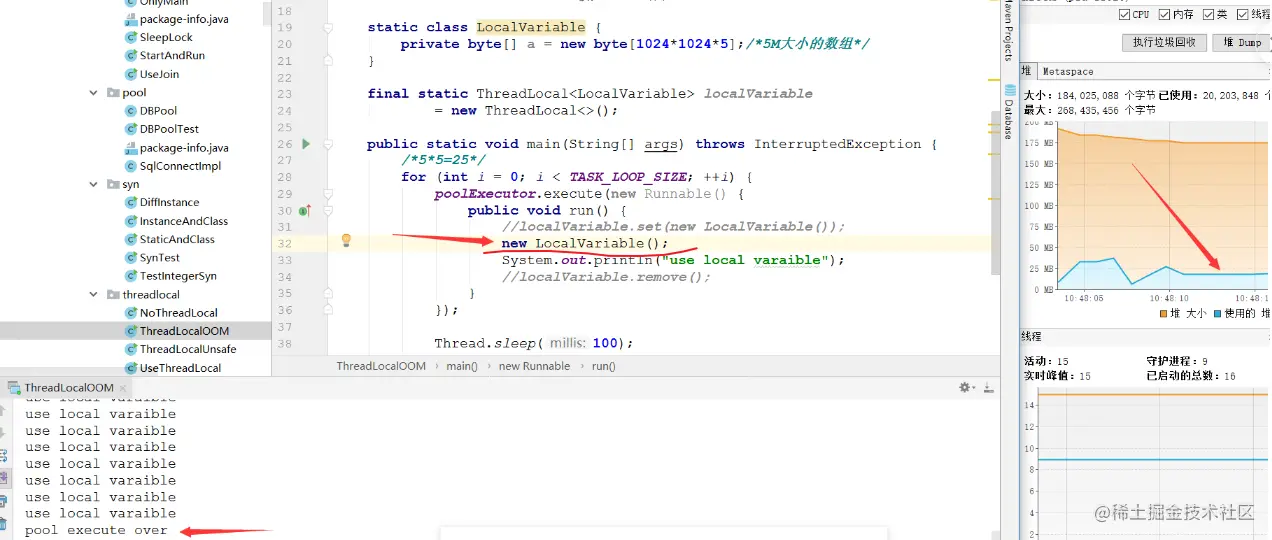Click the TestIntegerSyn class icon
Screen dimensions: 1272x540
point(131,277)
